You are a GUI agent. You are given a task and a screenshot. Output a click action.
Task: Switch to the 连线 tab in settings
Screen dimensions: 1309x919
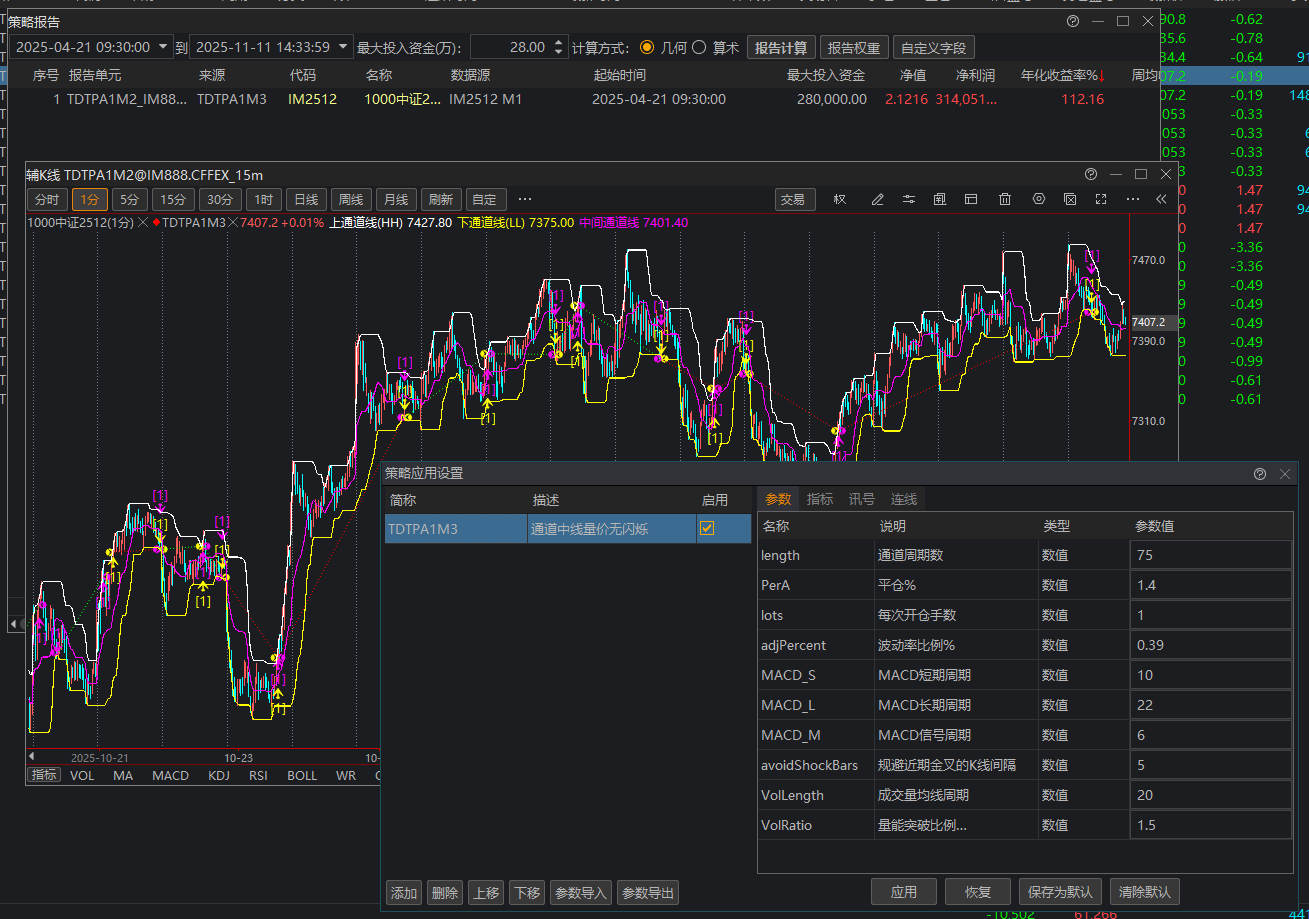904,499
